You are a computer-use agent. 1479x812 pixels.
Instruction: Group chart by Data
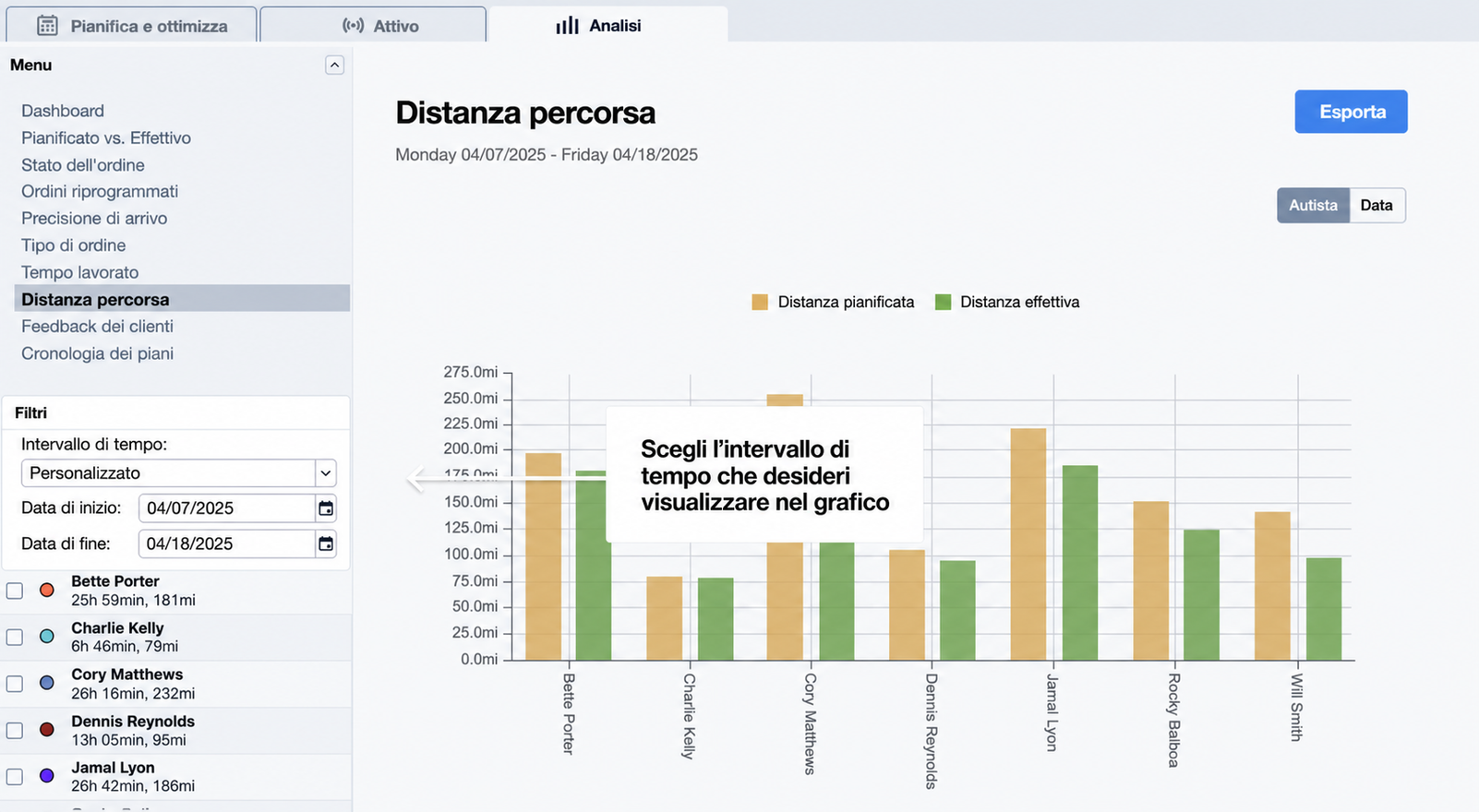point(1377,205)
